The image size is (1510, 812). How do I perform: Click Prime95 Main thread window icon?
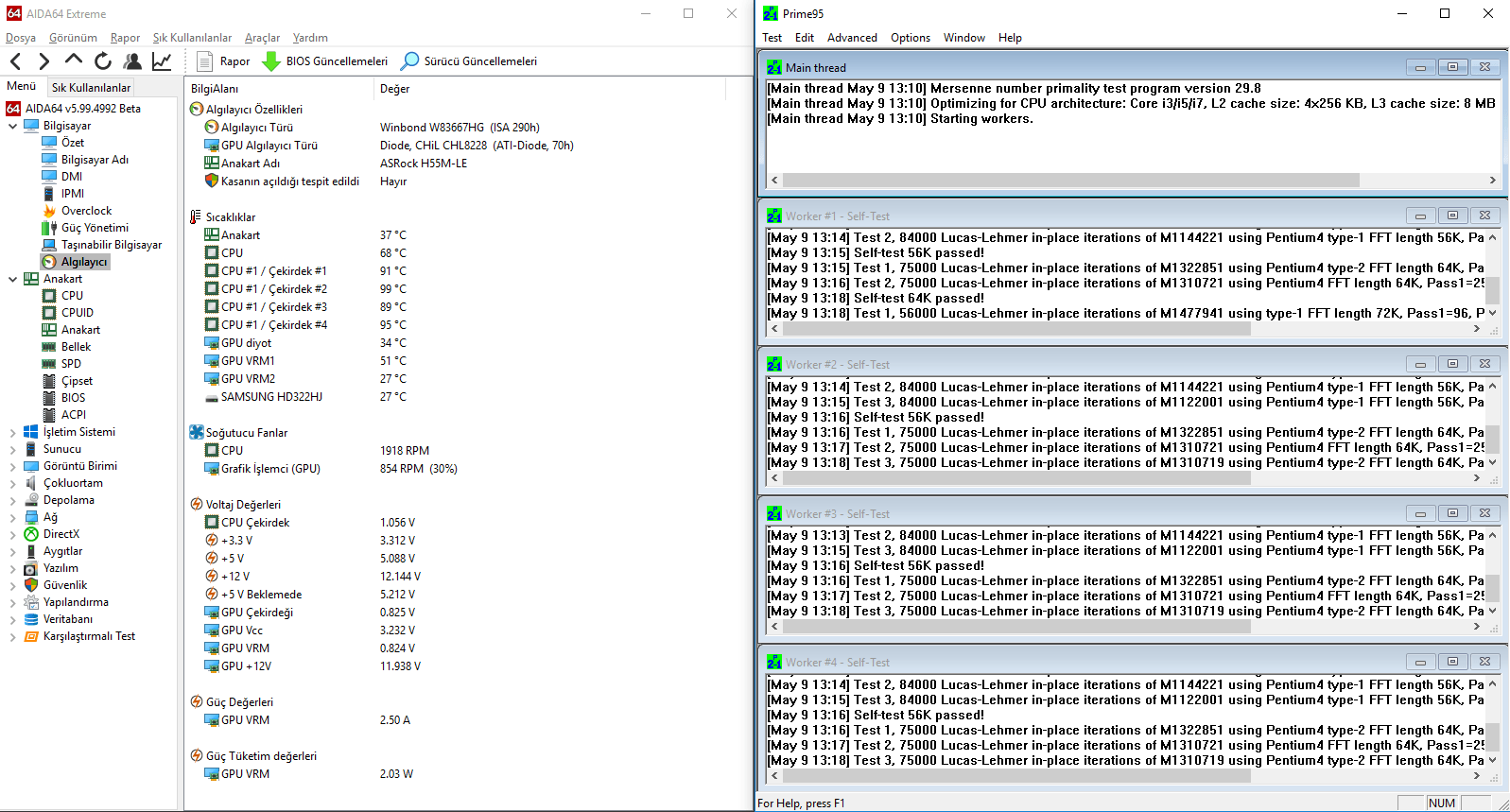point(774,67)
